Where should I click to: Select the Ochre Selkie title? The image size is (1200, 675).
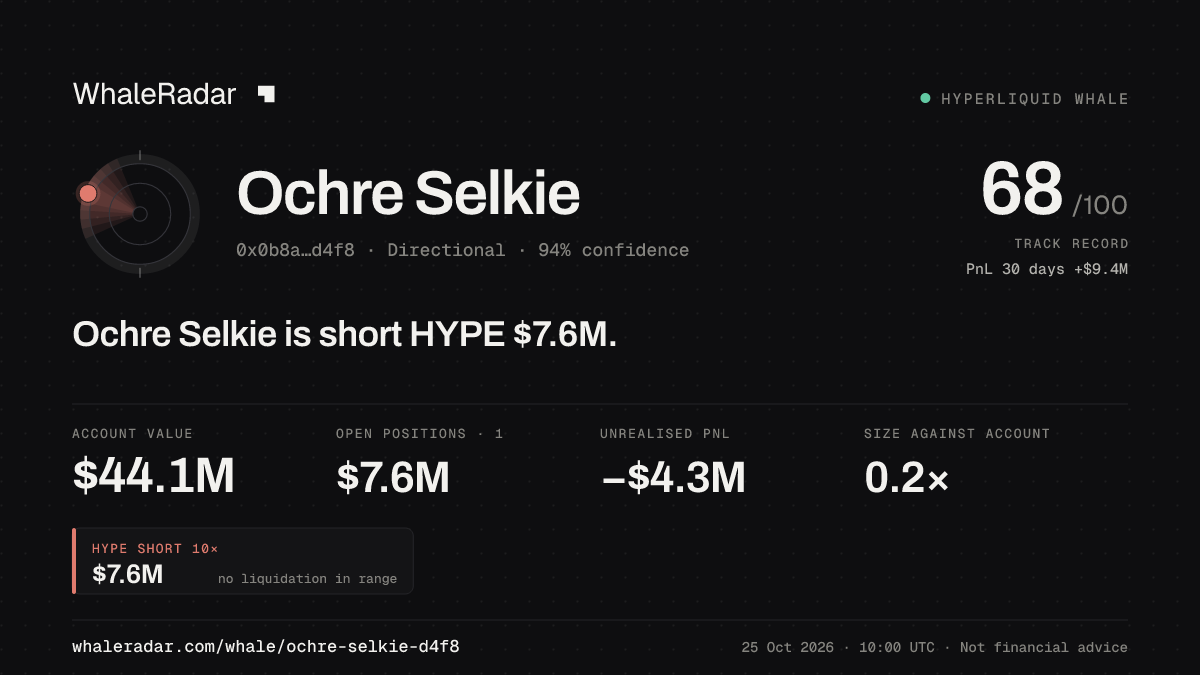coord(408,193)
